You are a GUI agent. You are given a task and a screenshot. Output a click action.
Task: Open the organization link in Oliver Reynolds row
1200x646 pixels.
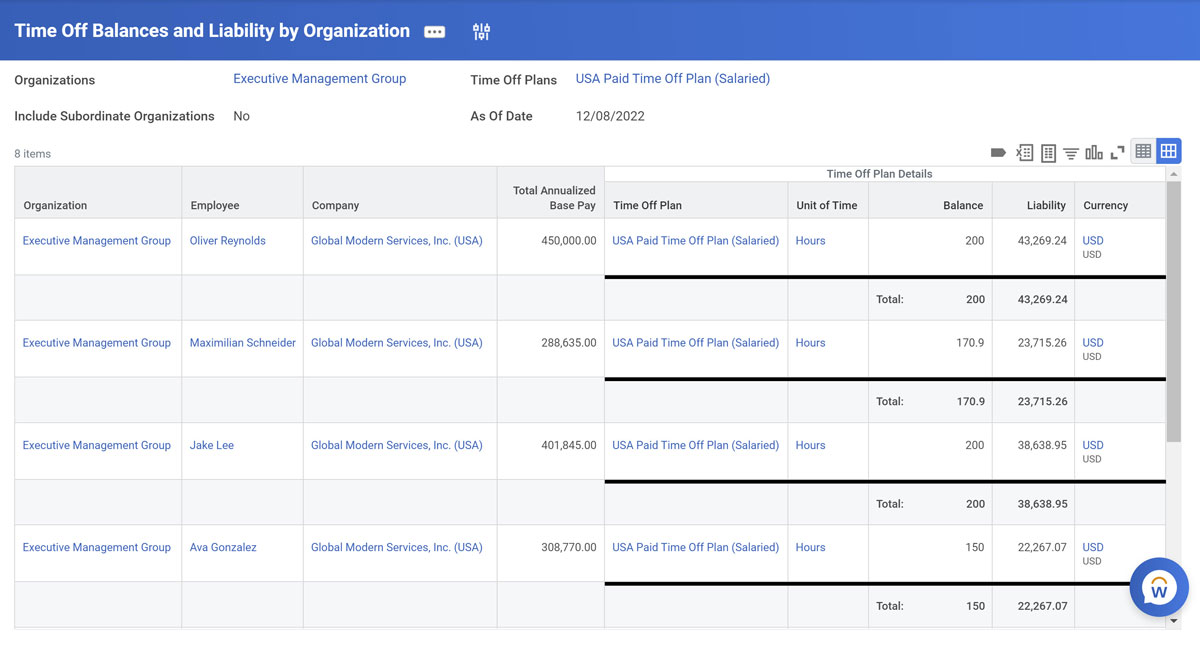pyautogui.click(x=97, y=241)
